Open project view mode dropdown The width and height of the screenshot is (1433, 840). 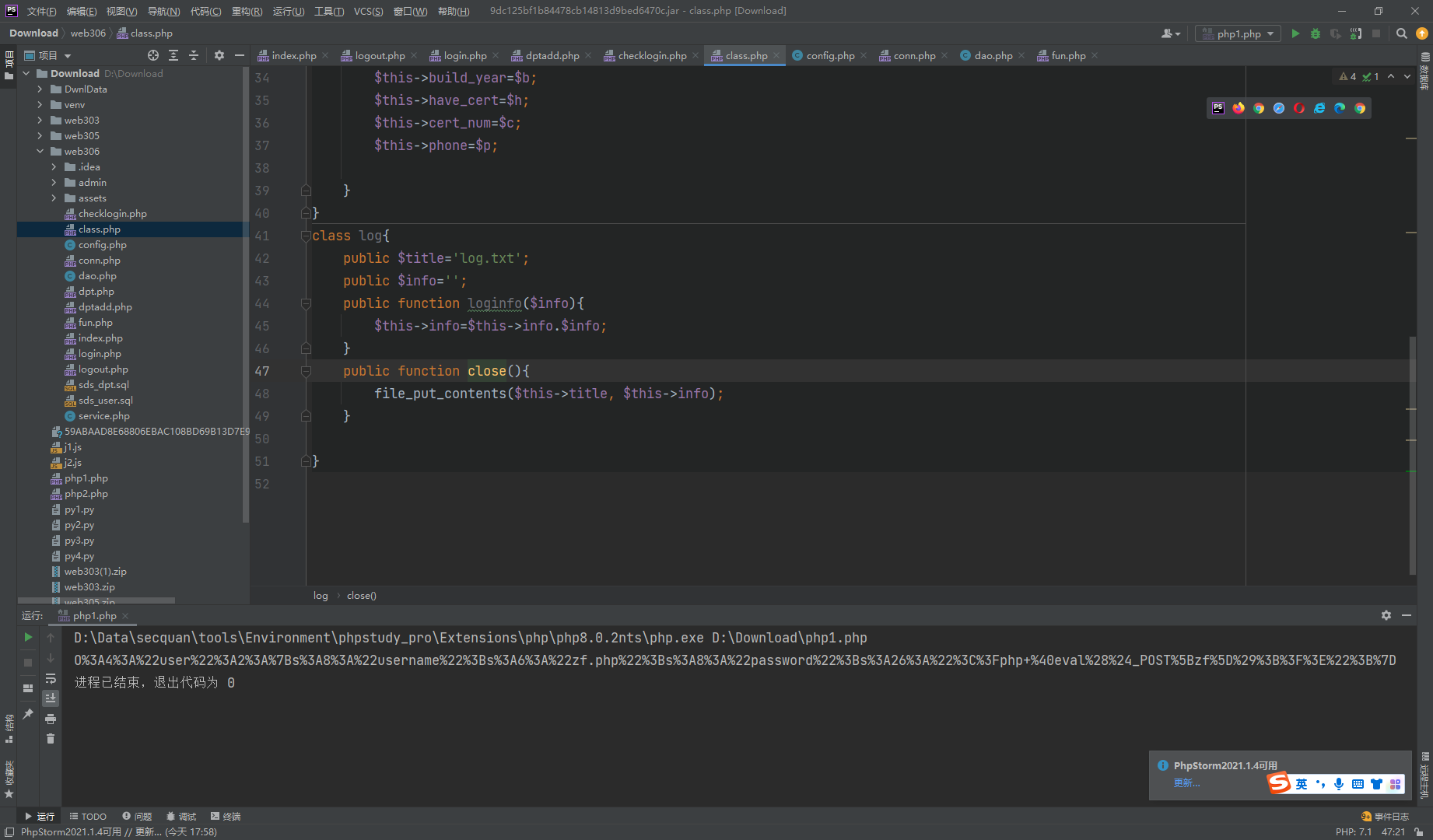coord(47,55)
